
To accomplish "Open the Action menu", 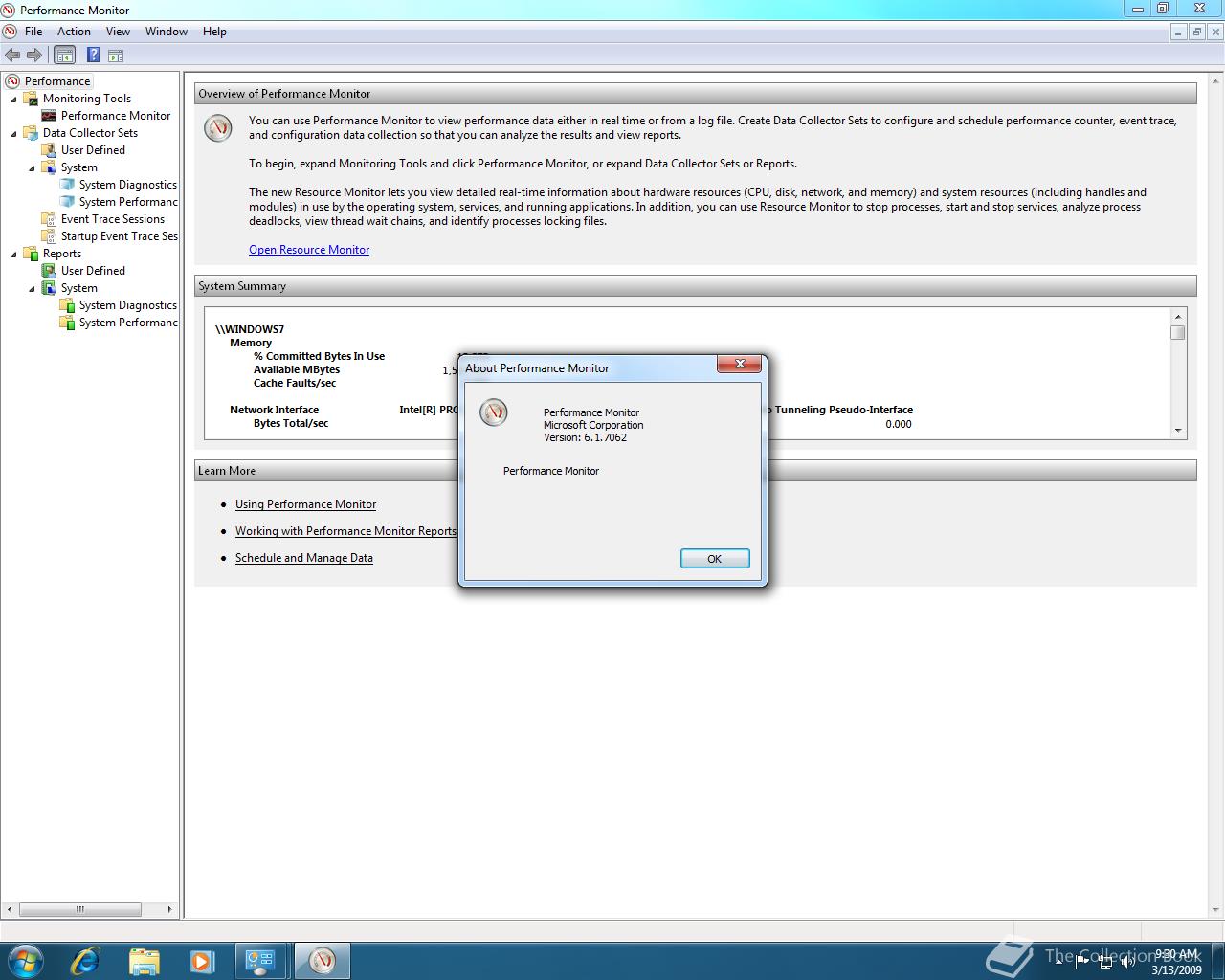I will click(x=74, y=32).
